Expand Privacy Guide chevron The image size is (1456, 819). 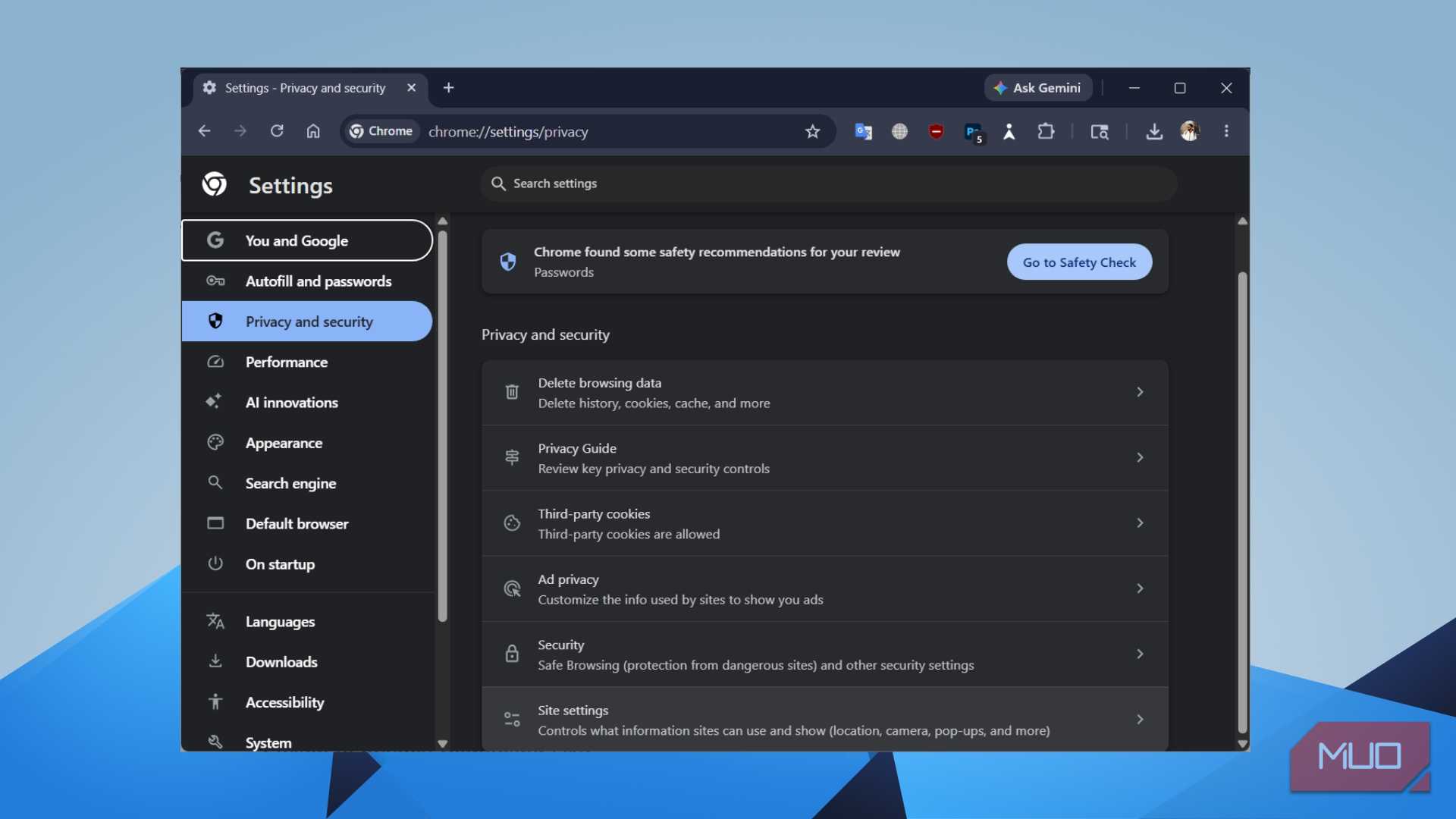(x=1140, y=457)
